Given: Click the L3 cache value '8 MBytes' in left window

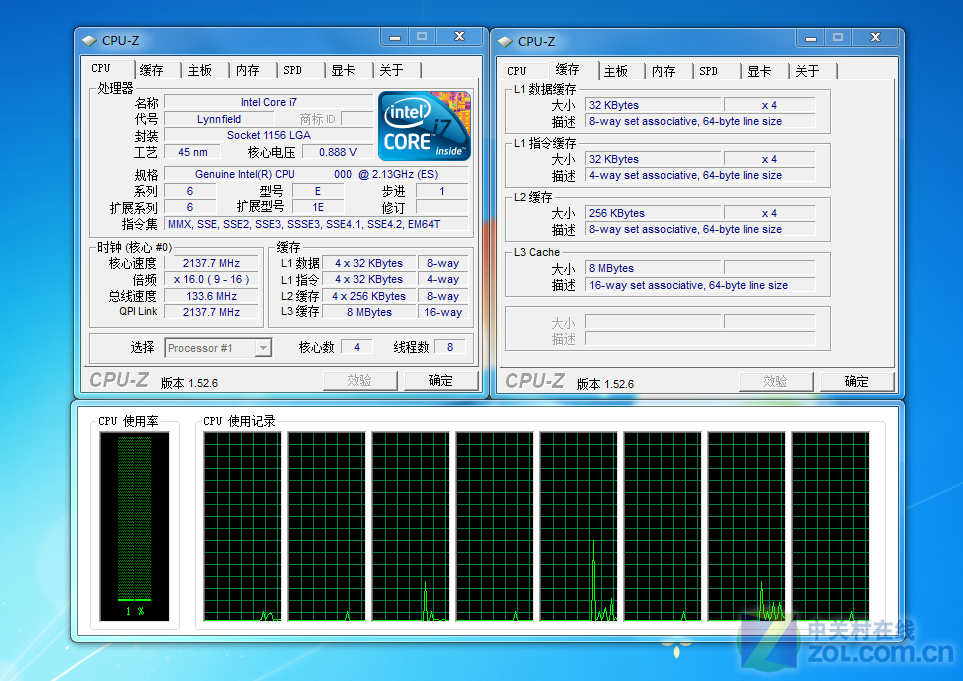Looking at the screenshot, I should (x=369, y=312).
